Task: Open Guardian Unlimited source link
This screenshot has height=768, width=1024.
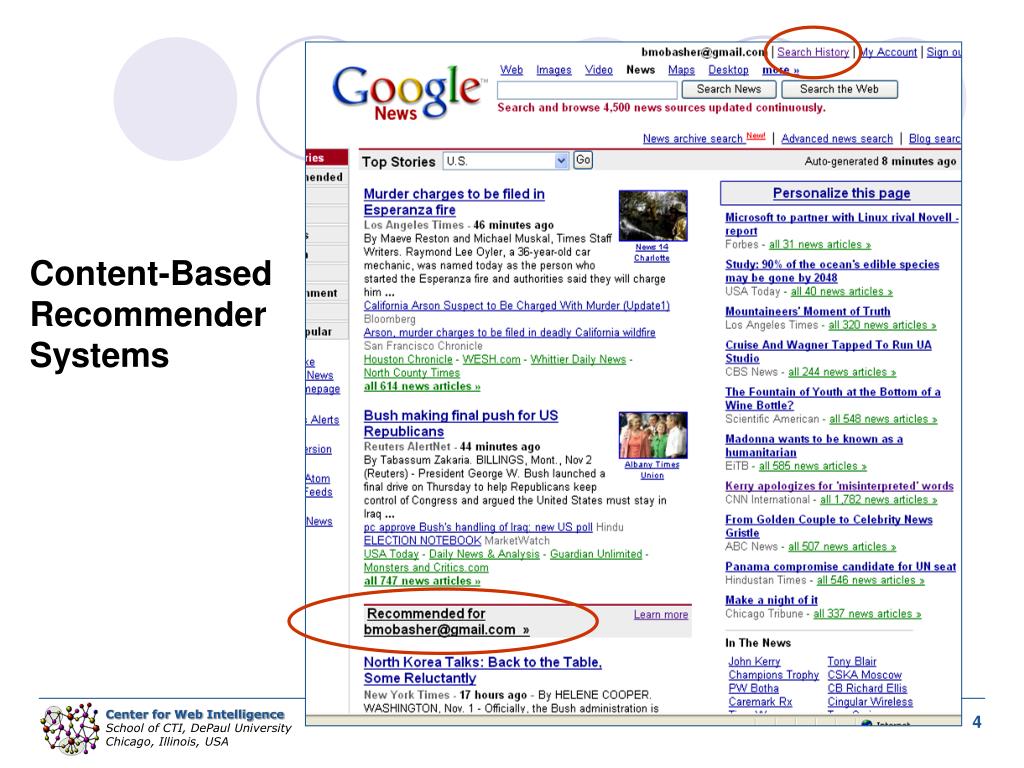Action: (596, 554)
